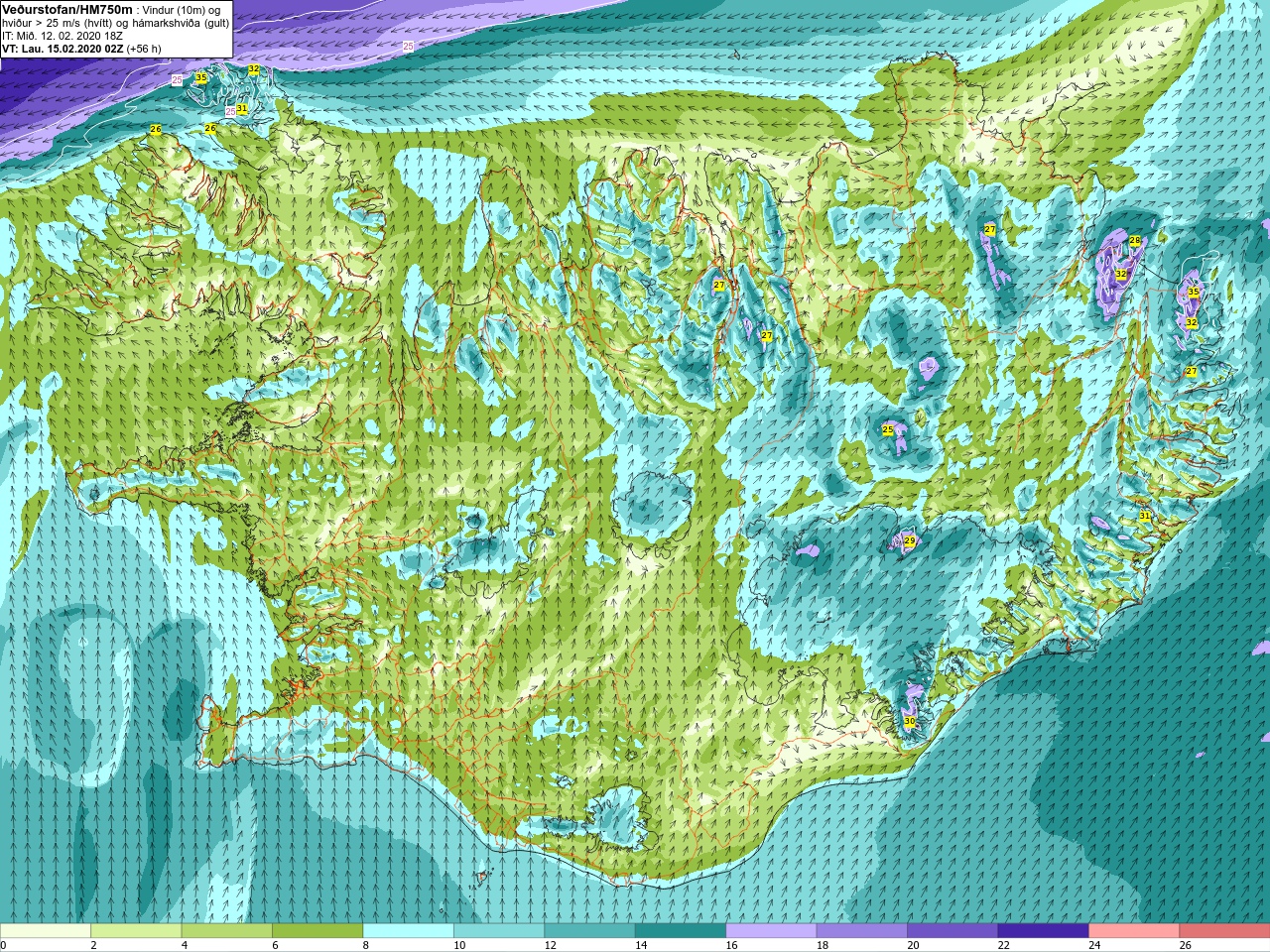1270x952 pixels.
Task: Click the pale cream 0–2 m/s legend swatch
Action: pyautogui.click(x=46, y=931)
